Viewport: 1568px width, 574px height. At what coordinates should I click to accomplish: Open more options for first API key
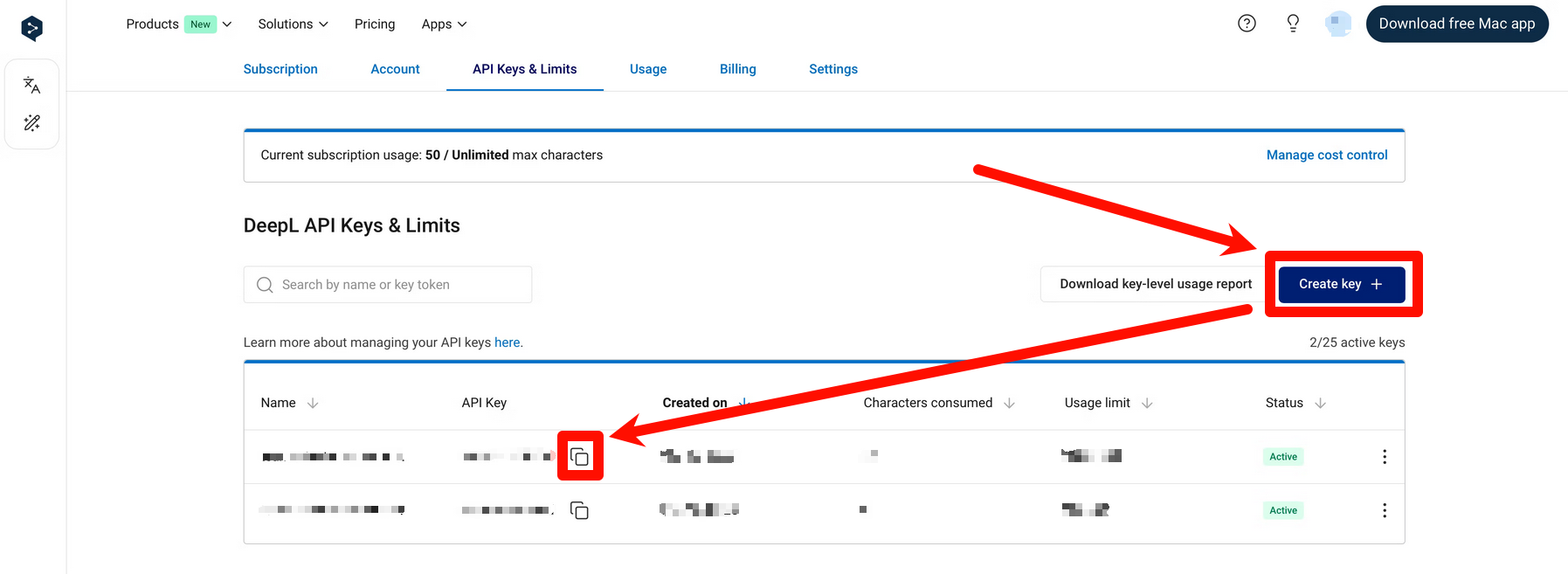click(1384, 457)
